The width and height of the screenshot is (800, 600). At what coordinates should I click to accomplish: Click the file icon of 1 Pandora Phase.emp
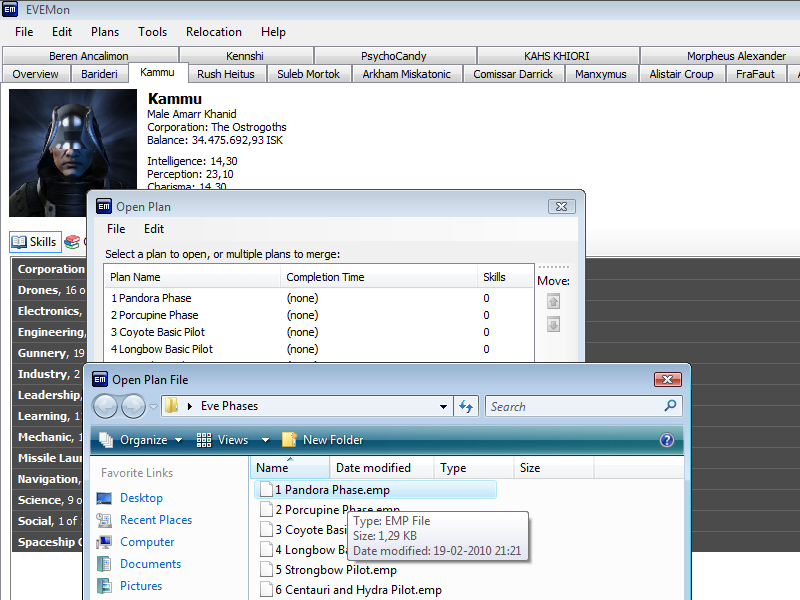pyautogui.click(x=266, y=490)
